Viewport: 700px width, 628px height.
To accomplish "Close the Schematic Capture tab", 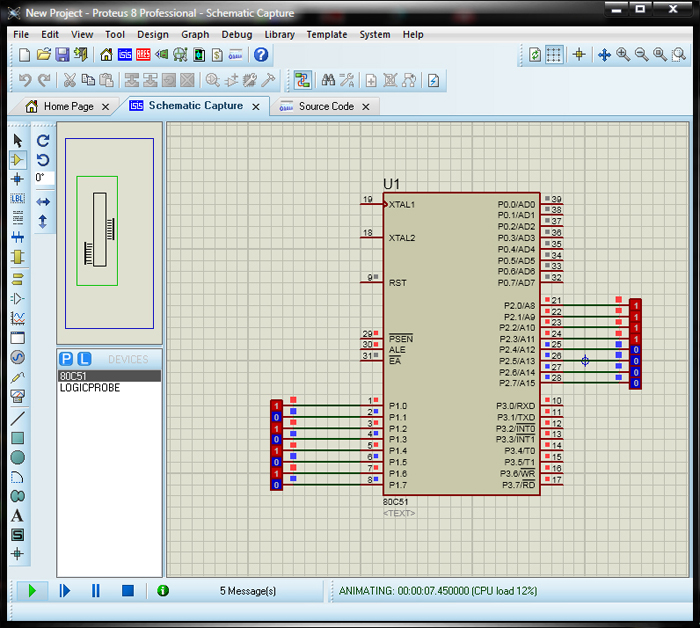I will tap(256, 107).
